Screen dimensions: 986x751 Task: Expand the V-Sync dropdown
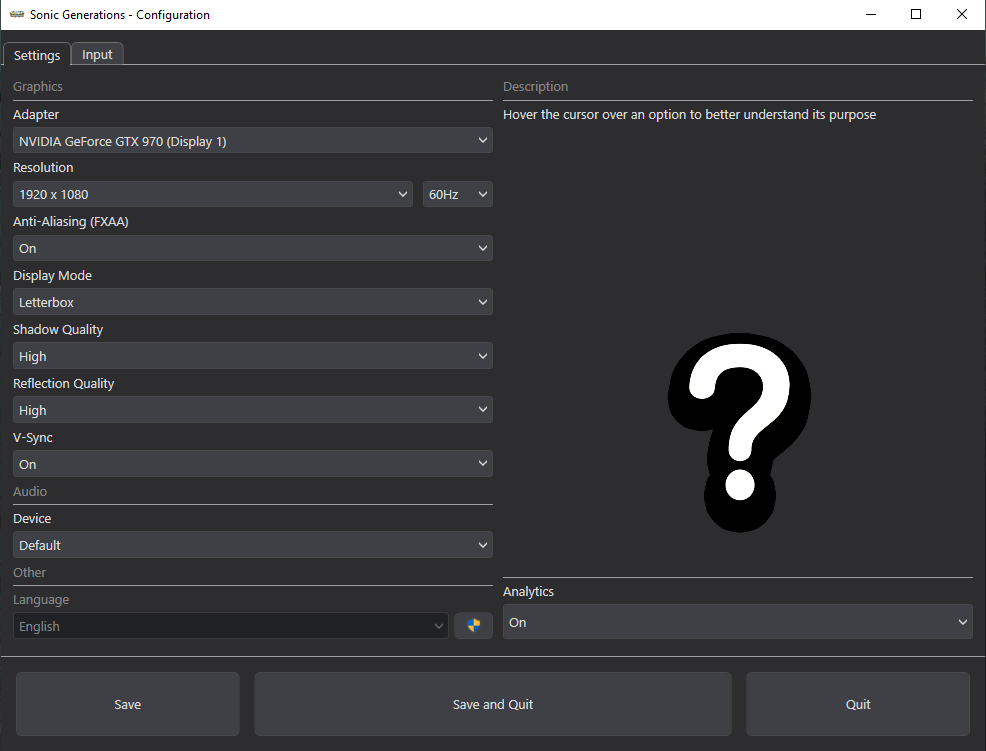click(x=253, y=464)
